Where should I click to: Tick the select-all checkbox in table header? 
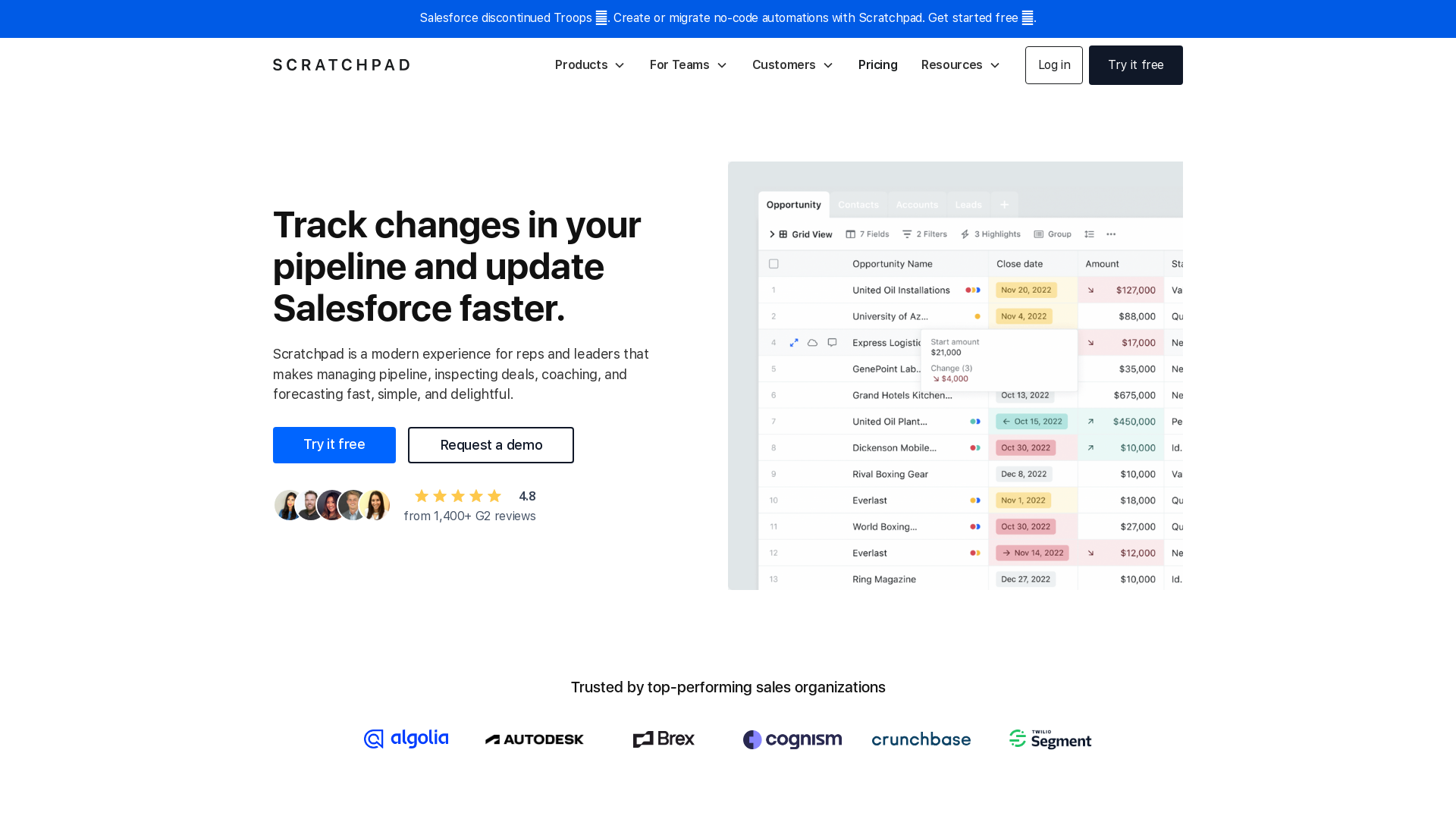coord(773,264)
